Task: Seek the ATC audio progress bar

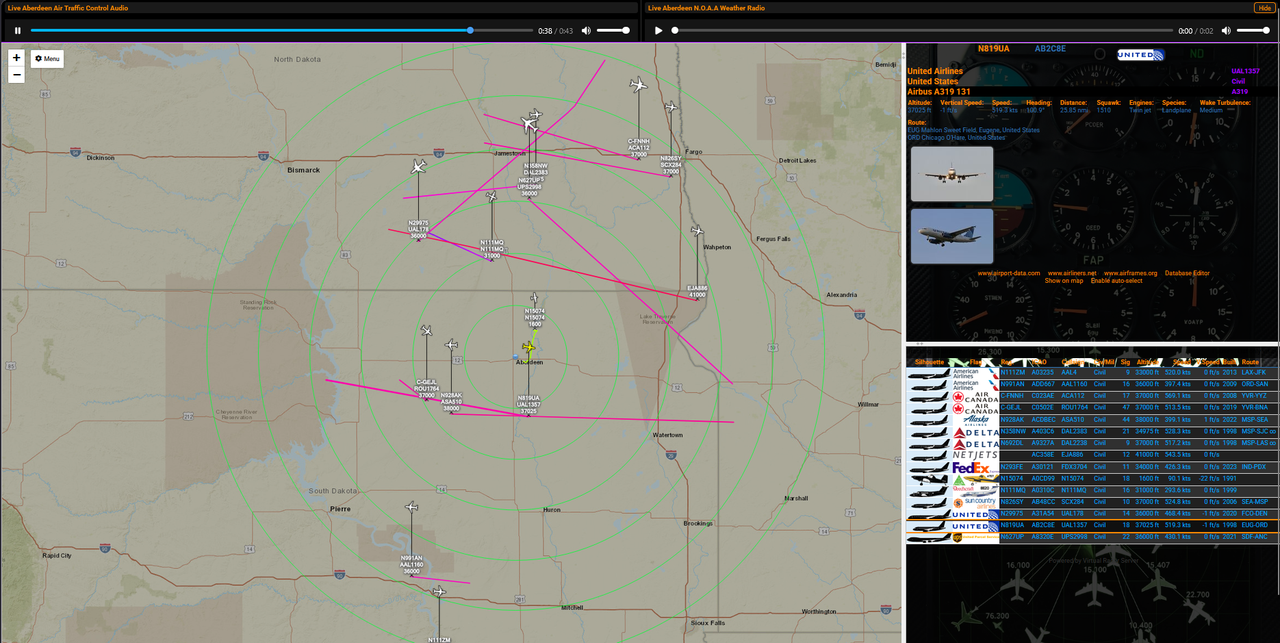Action: click(x=282, y=30)
